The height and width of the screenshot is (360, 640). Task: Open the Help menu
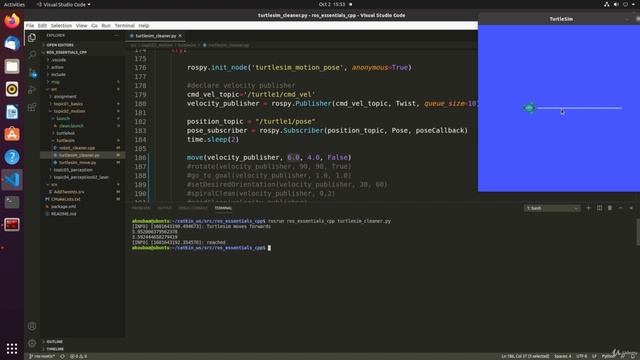click(x=144, y=25)
